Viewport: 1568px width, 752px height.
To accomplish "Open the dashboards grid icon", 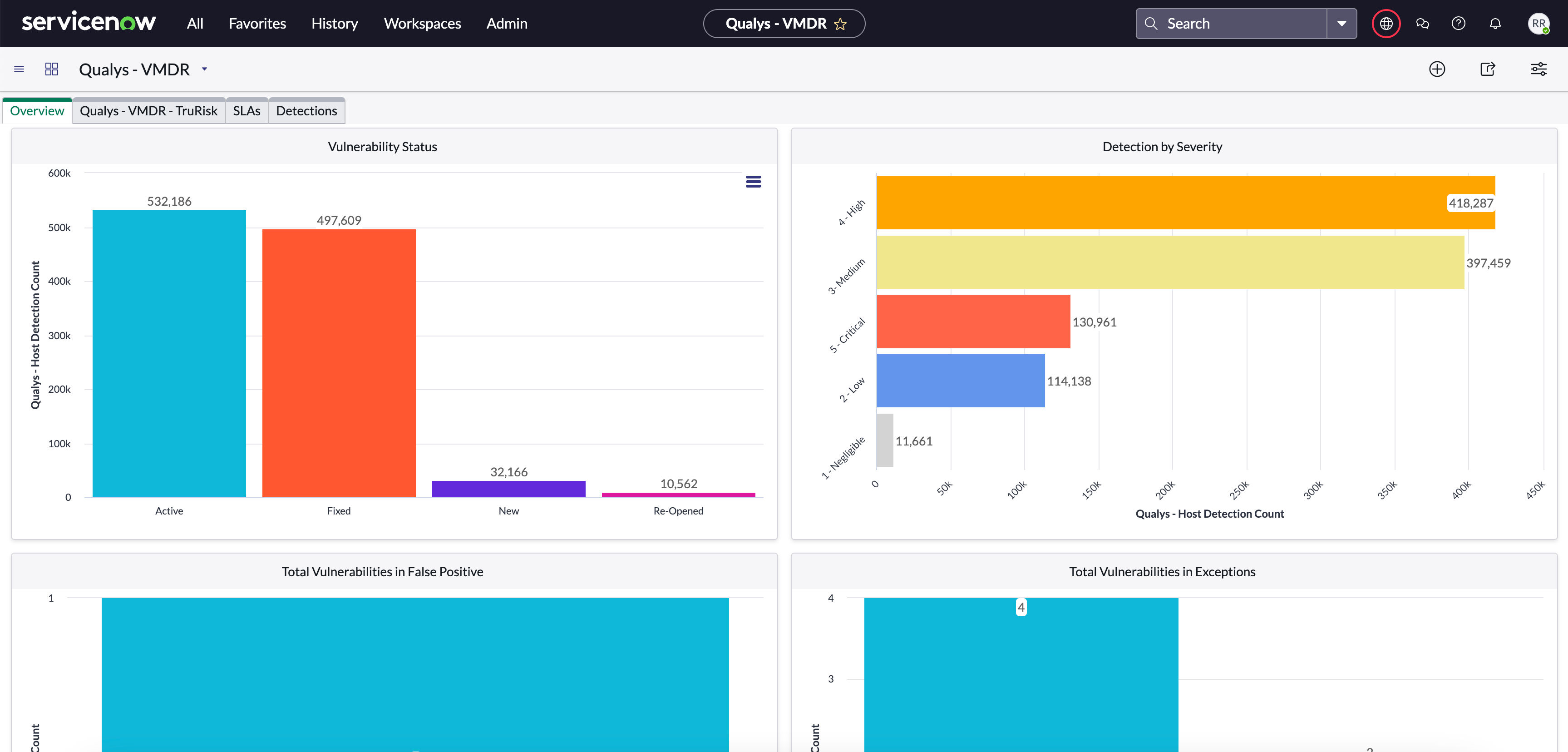I will (52, 69).
